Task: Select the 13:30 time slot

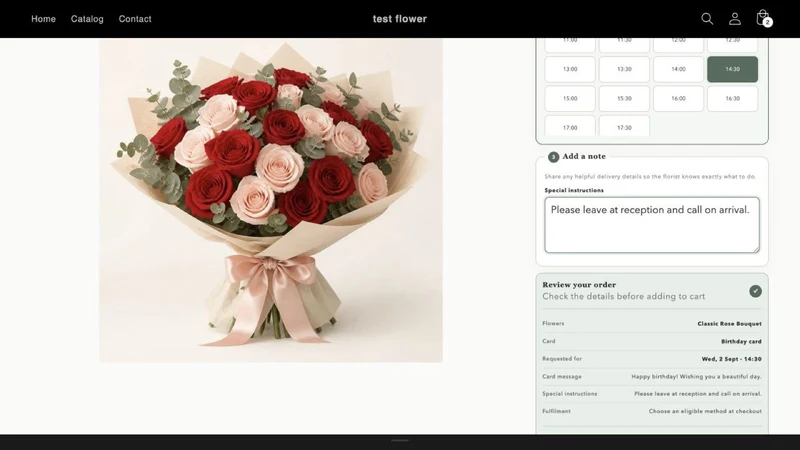Action: point(624,69)
